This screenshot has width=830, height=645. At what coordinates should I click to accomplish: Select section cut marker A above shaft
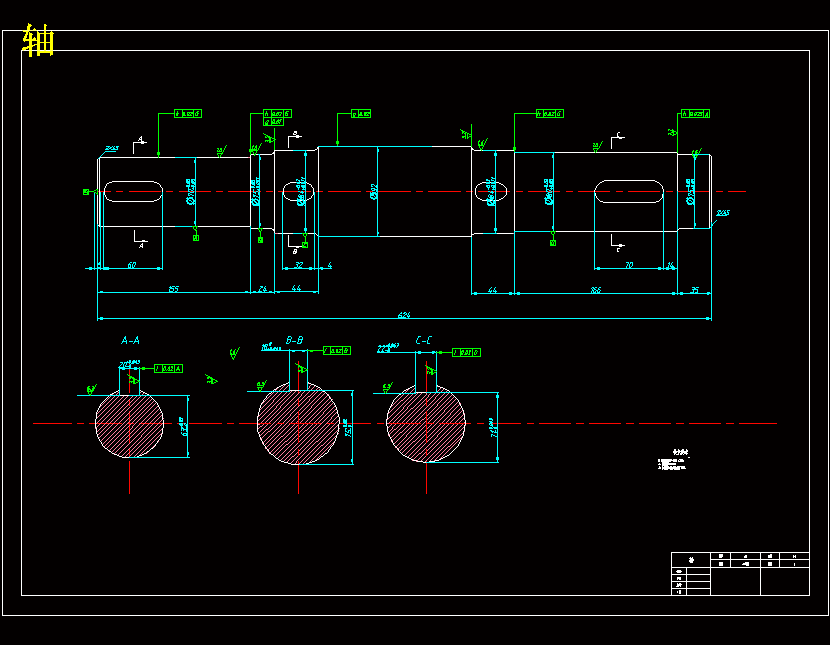point(140,145)
